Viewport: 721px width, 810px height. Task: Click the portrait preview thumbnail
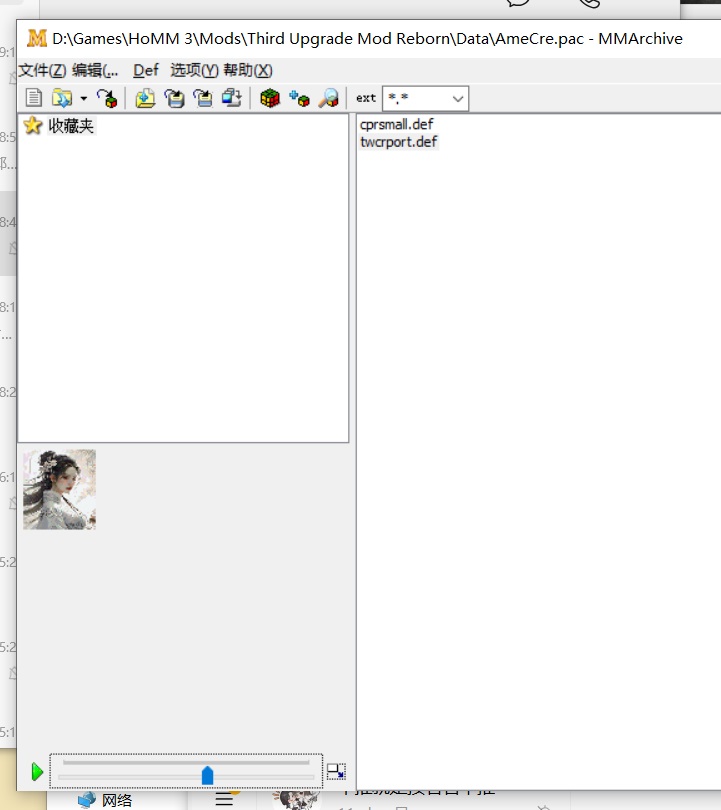[60, 489]
